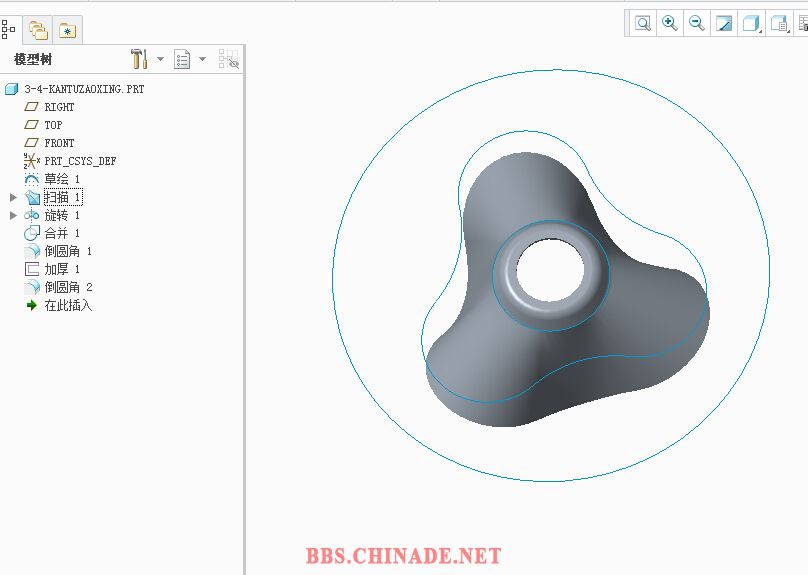Click the part cube icon of the root node
Viewport: 808px width, 575px height.
pos(11,89)
